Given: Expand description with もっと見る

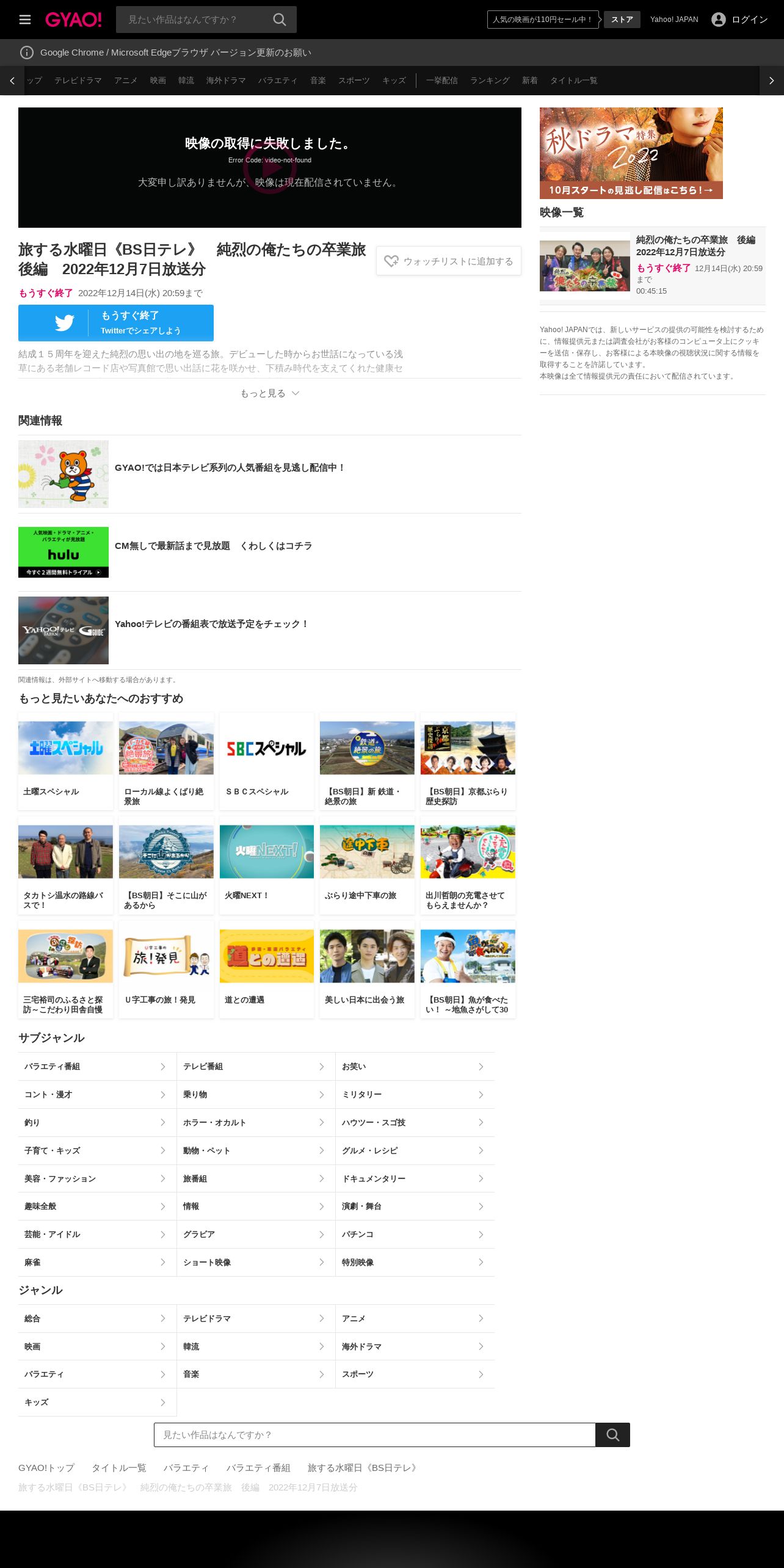Looking at the screenshot, I should point(270,393).
